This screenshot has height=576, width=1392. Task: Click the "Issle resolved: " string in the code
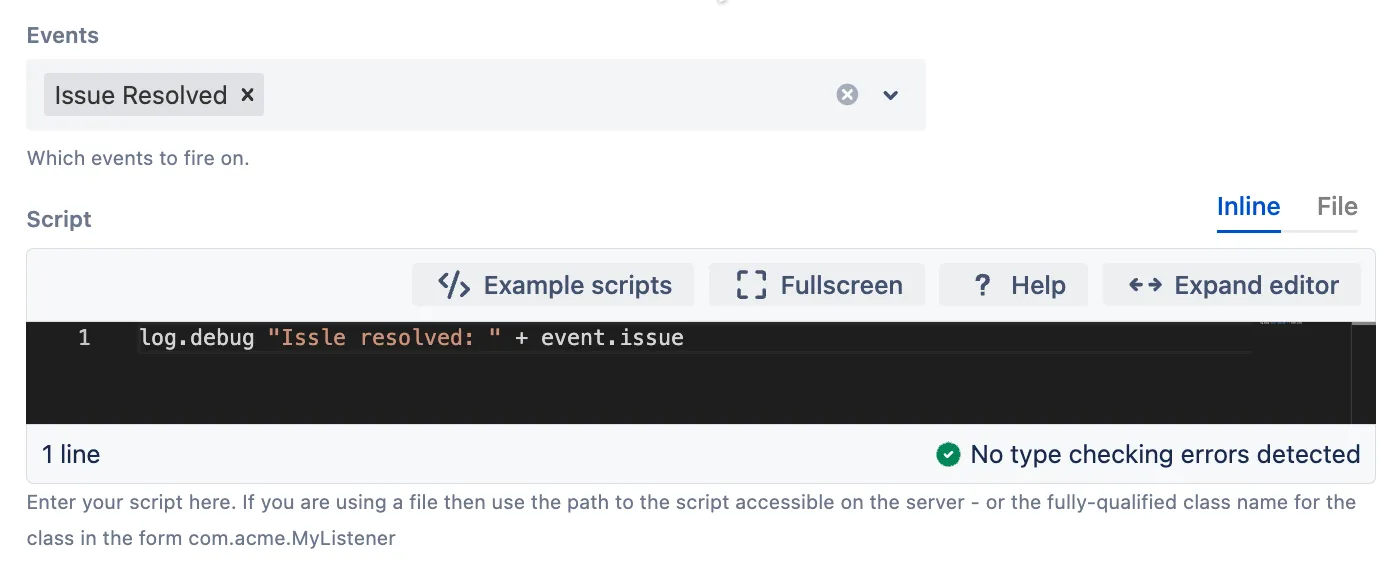click(x=385, y=338)
